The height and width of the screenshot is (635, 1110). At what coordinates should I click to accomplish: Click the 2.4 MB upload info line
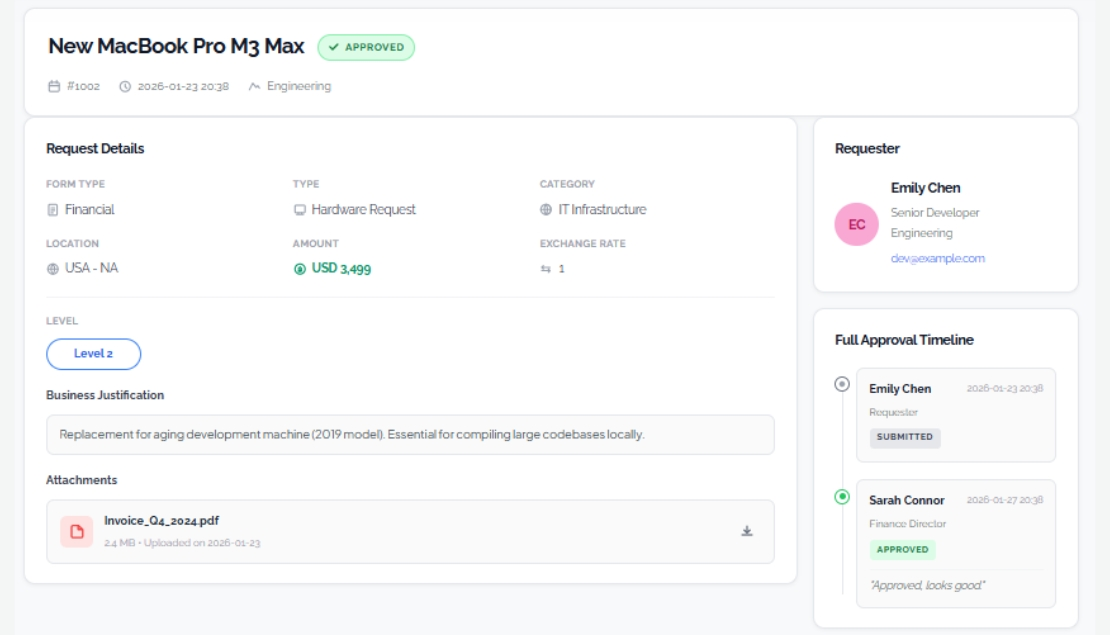[x=182, y=543]
